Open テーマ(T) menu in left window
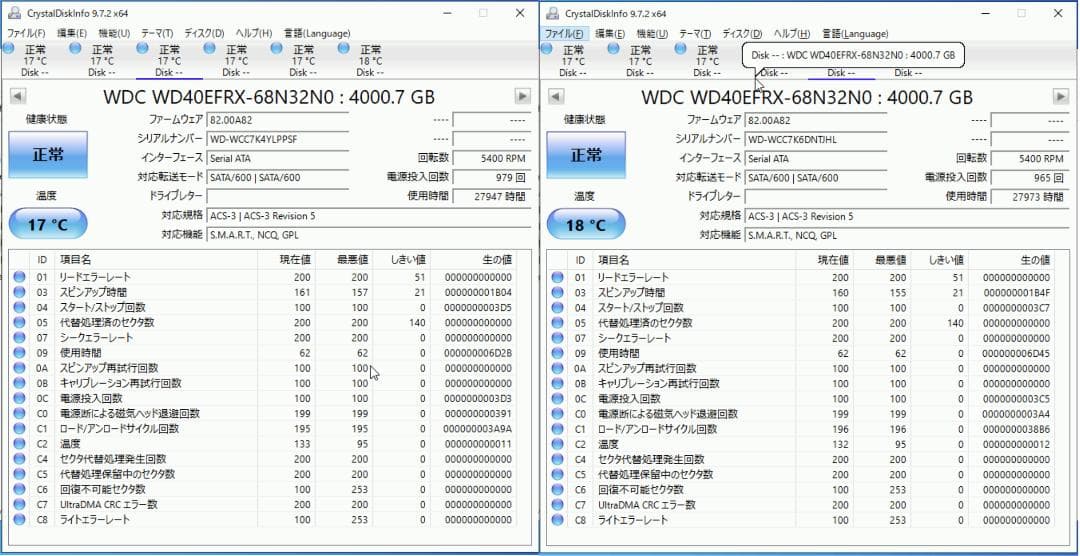The image size is (1080, 556). [157, 33]
